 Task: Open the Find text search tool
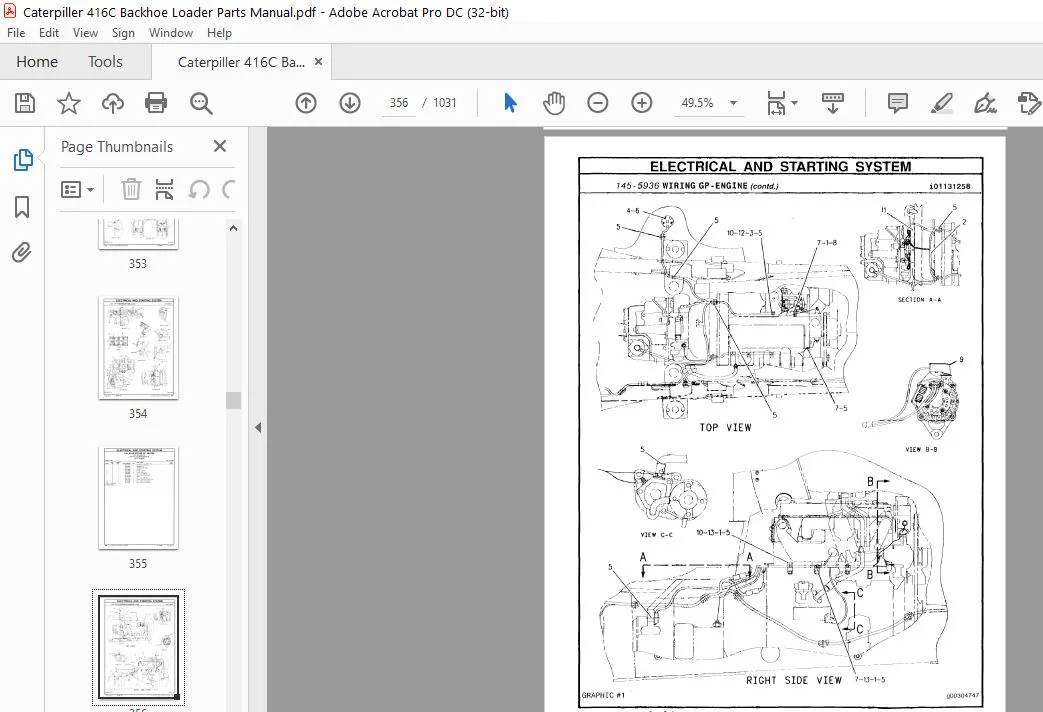pos(201,103)
